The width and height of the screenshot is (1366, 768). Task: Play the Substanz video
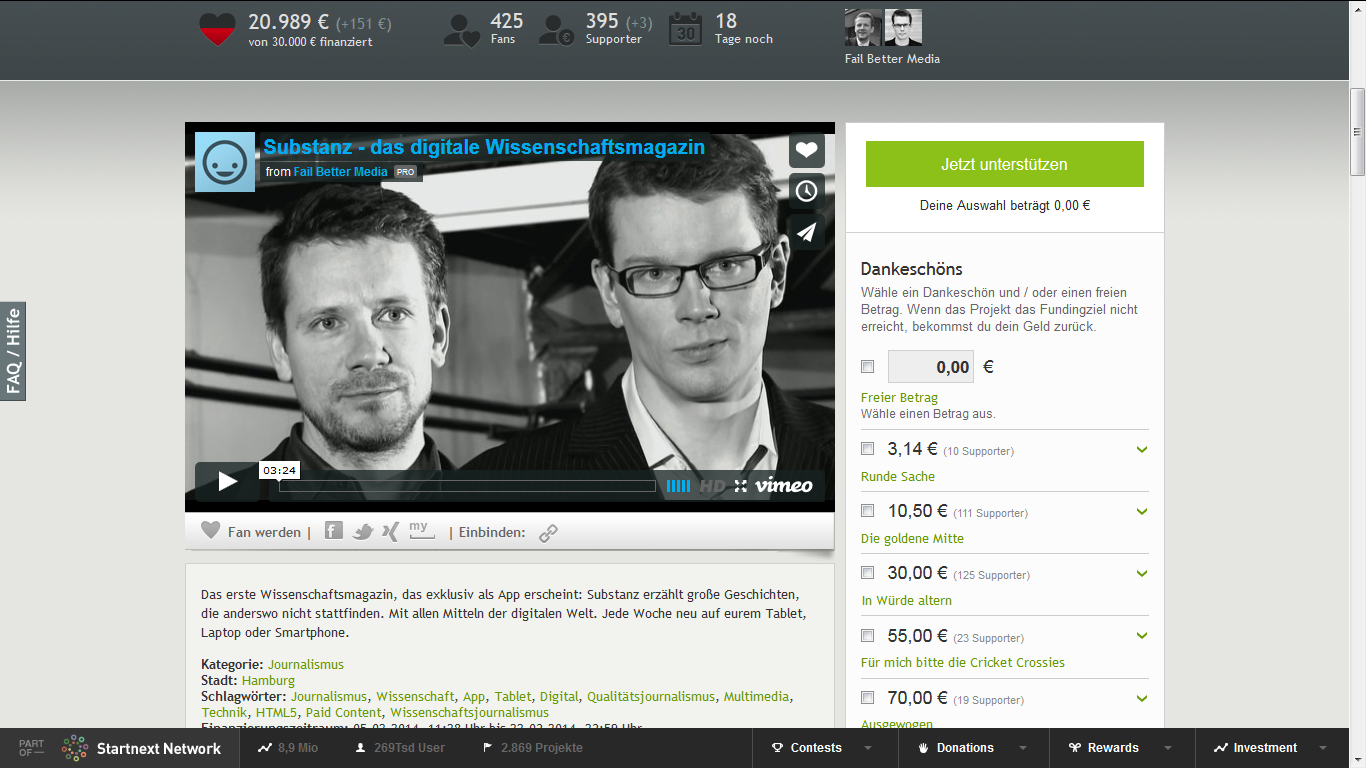227,482
